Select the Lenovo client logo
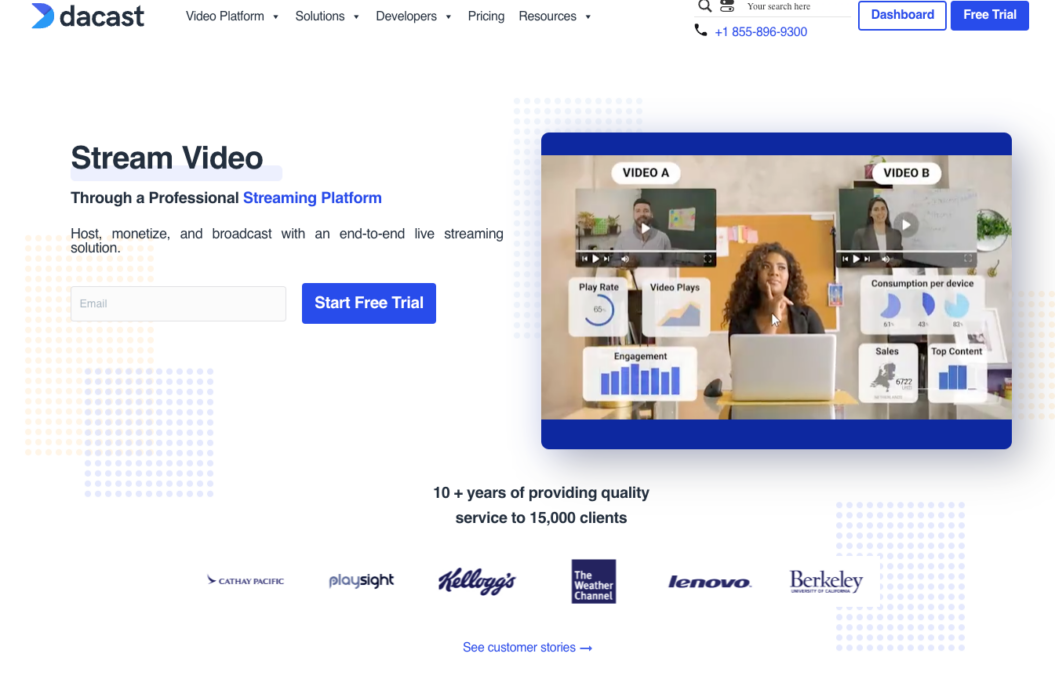This screenshot has height=679, width=1055. coord(709,580)
